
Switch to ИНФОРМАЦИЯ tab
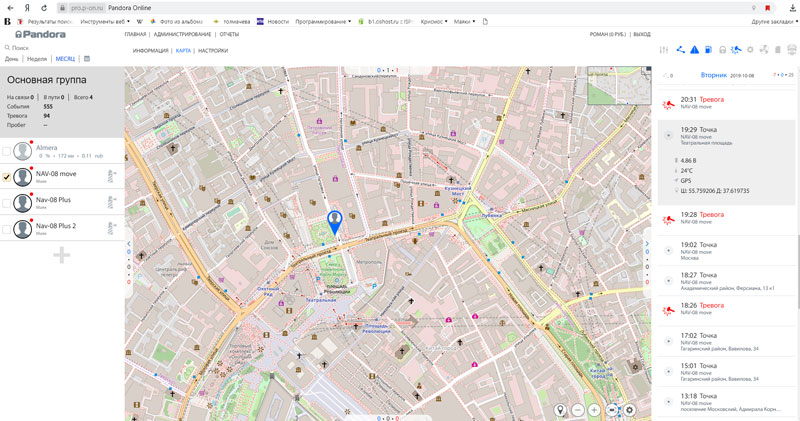151,51
